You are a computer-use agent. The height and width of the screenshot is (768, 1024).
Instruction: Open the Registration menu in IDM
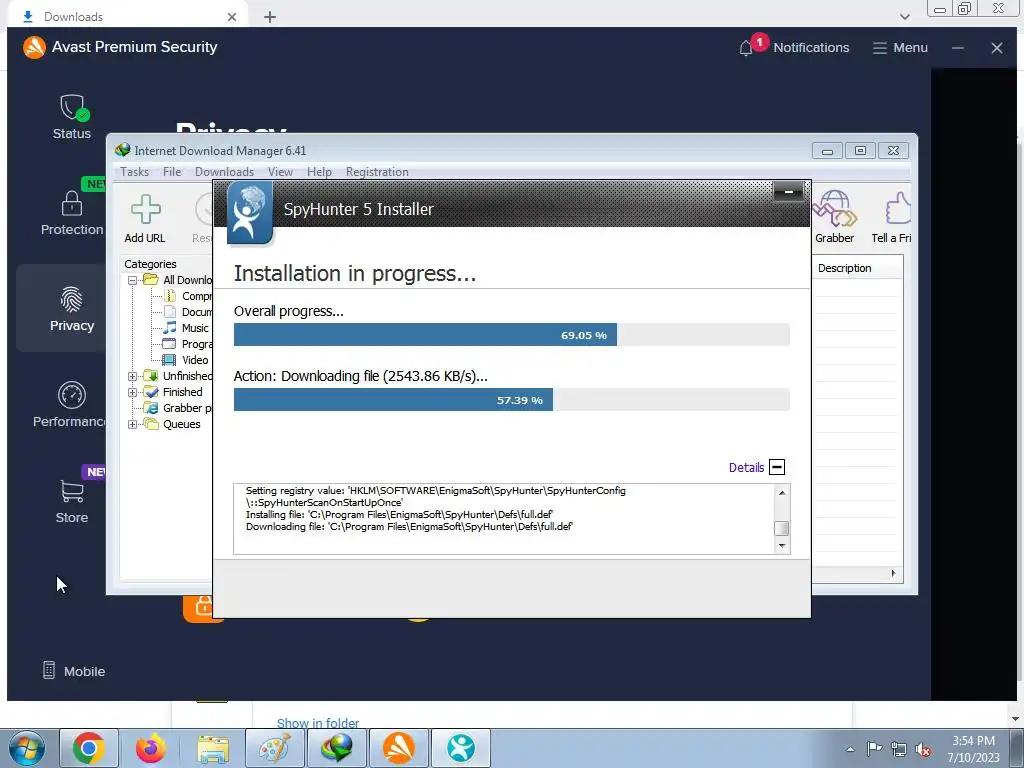click(x=377, y=172)
